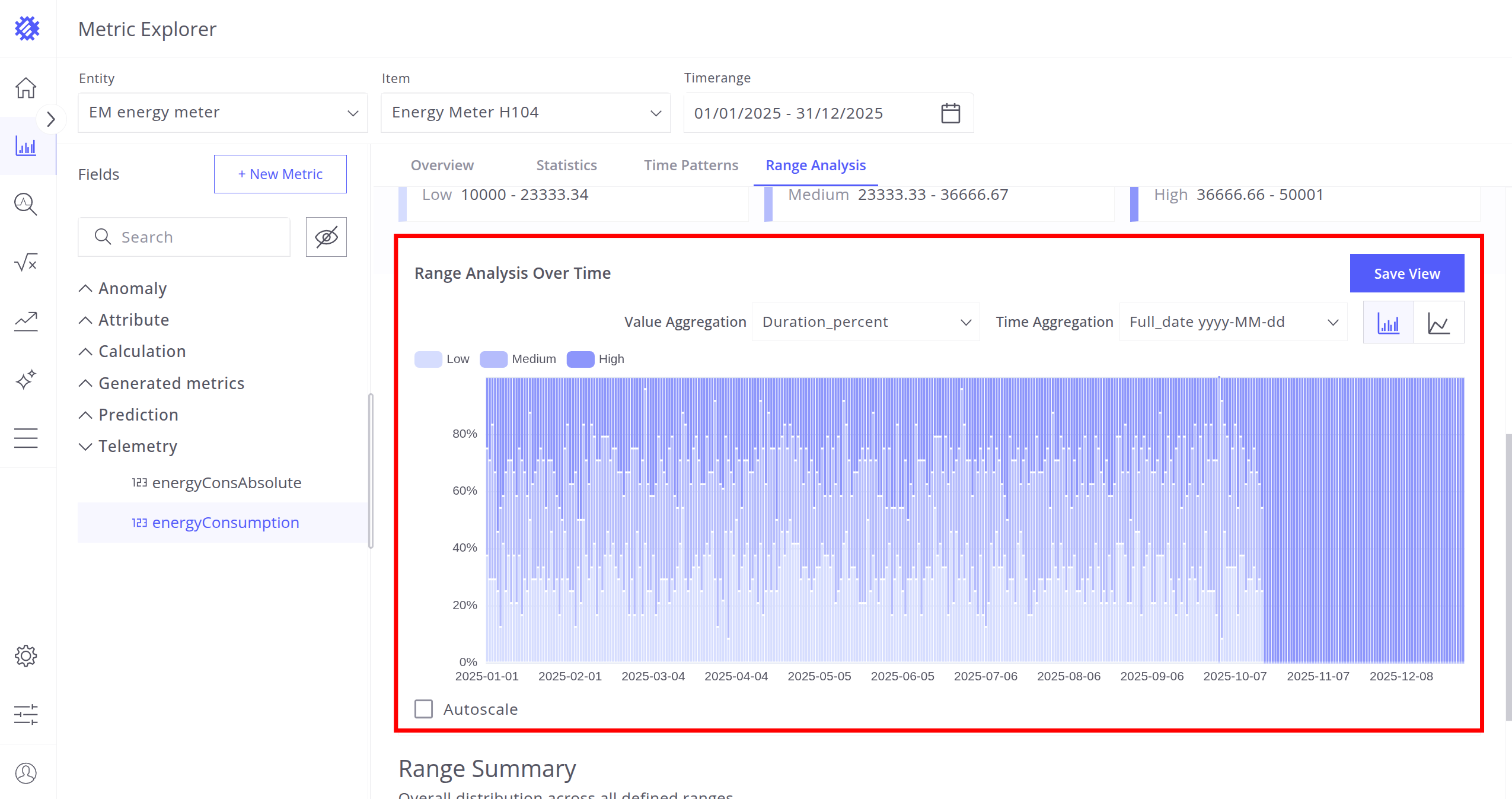
Task: Expand the Anomaly field group
Action: pyautogui.click(x=132, y=288)
